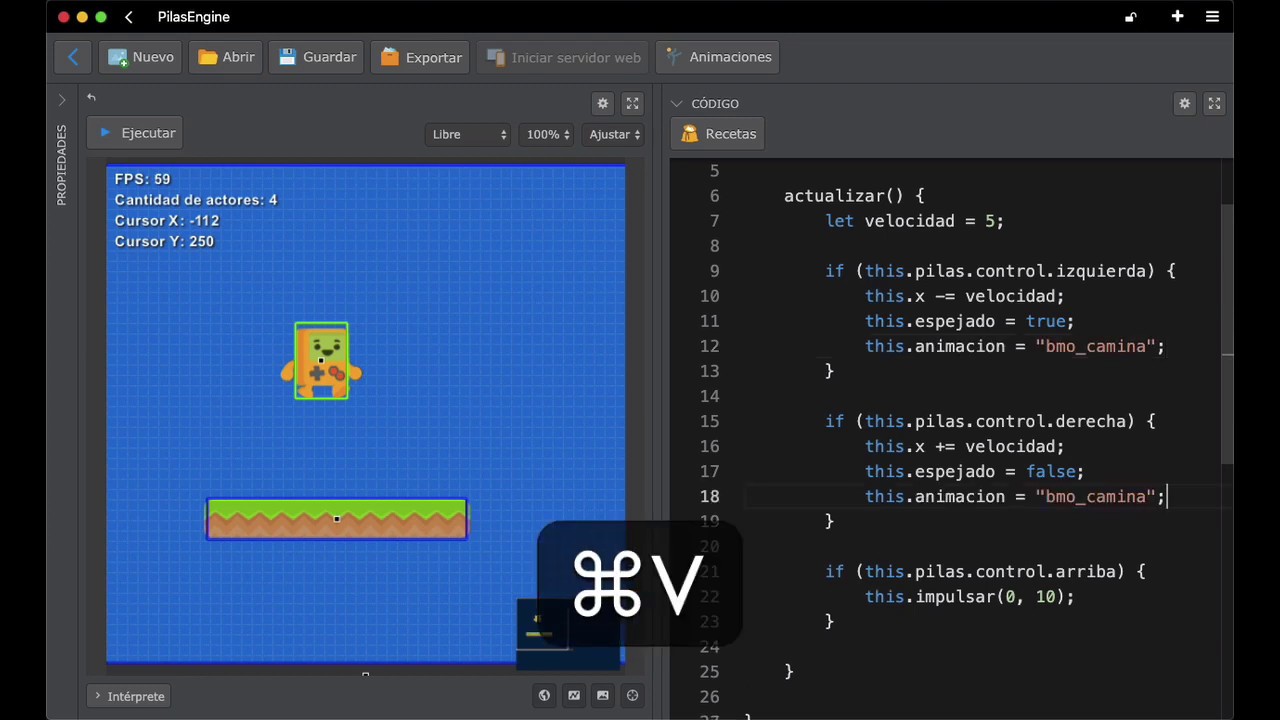Click line number 12 in the gutter

(709, 346)
